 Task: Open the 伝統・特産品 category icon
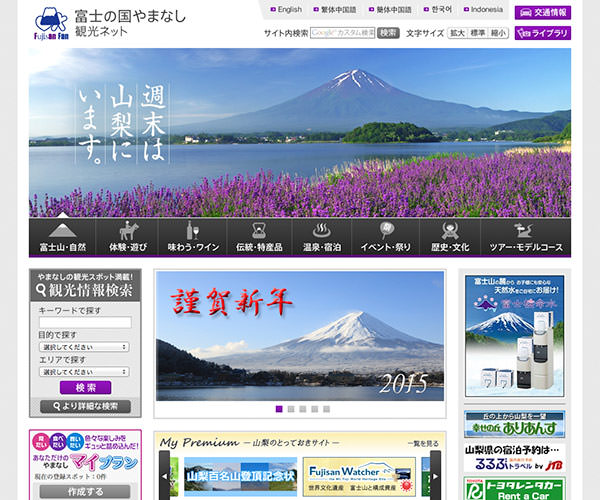click(x=258, y=231)
